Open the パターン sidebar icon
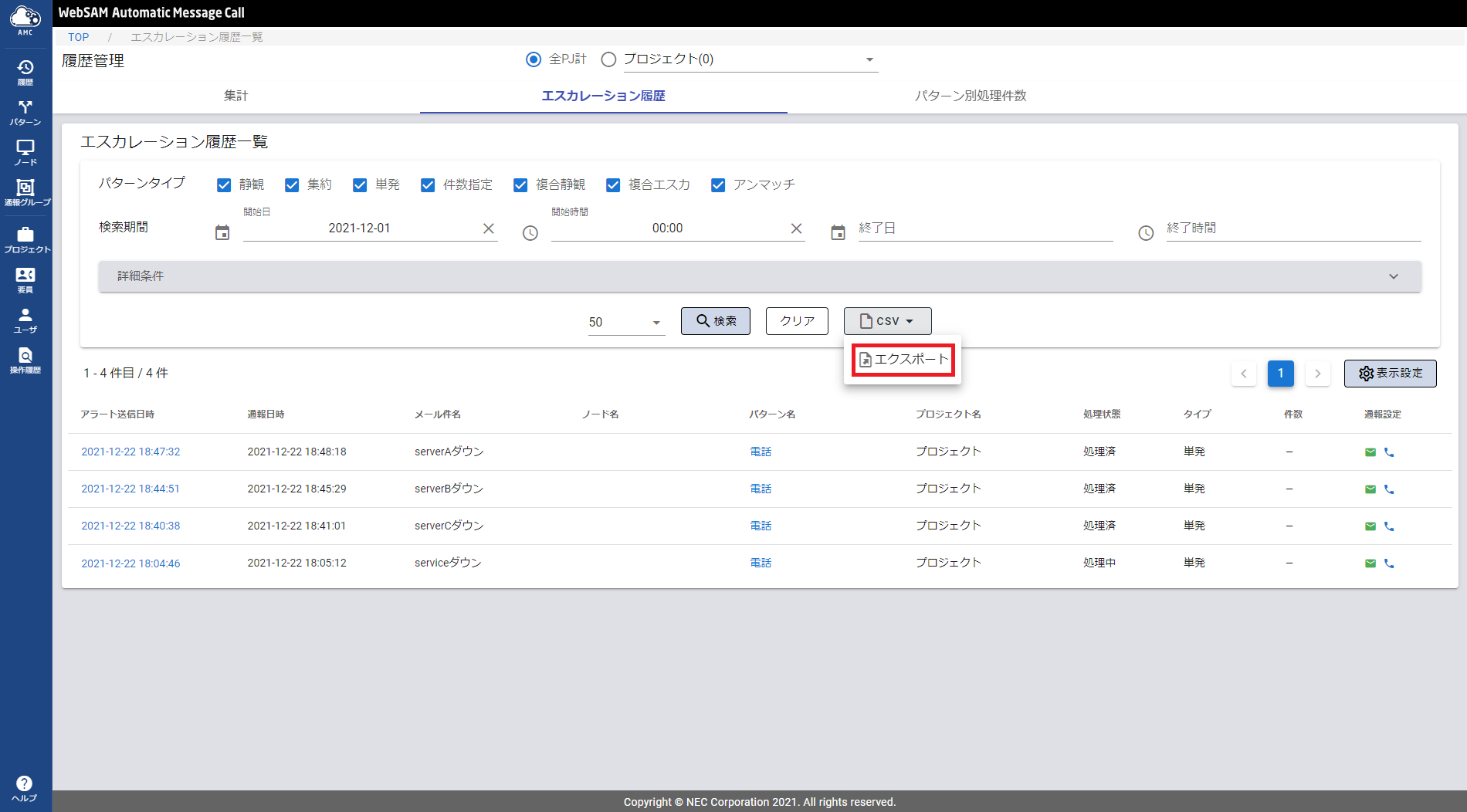Viewport: 1467px width, 812px height. pyautogui.click(x=25, y=112)
